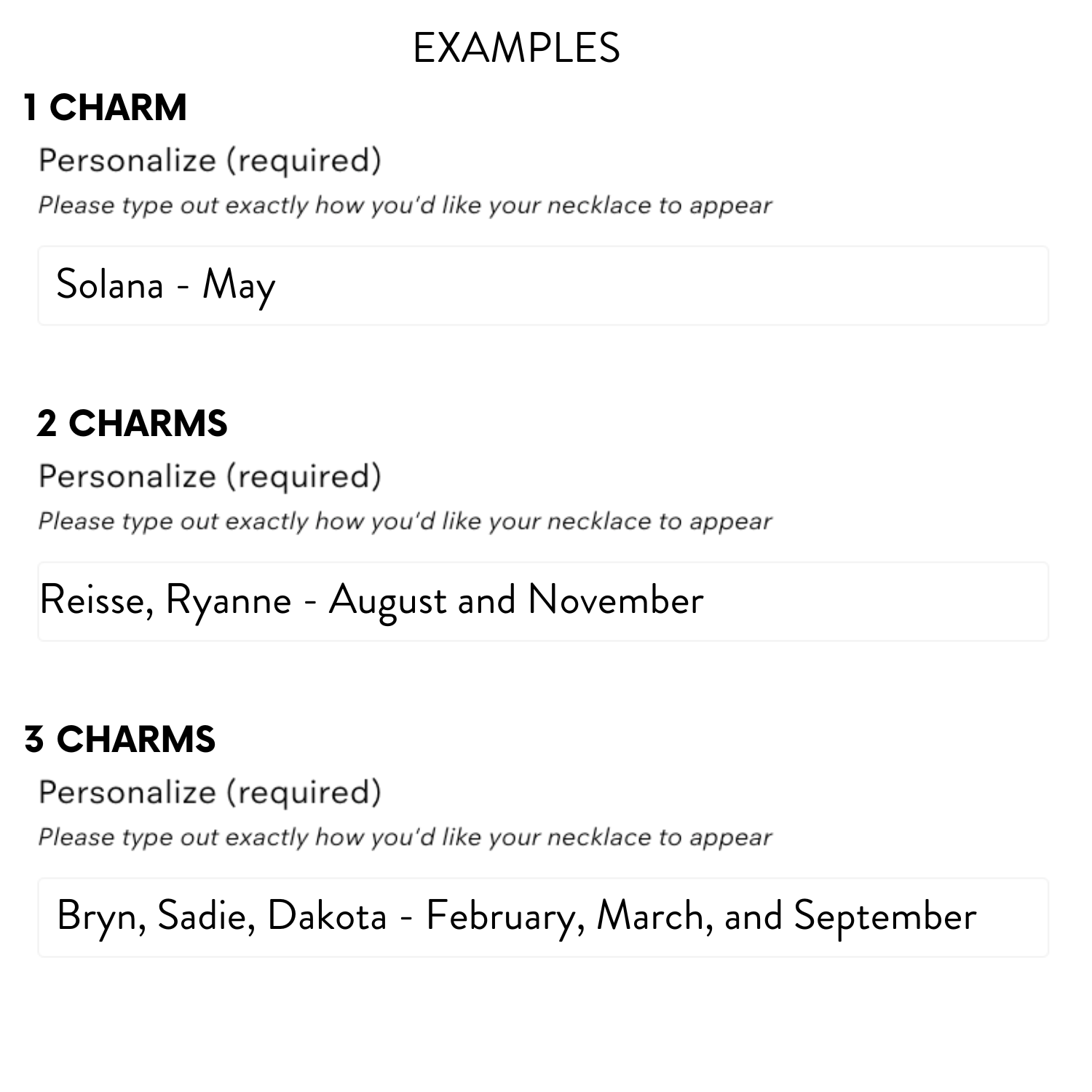
Task: Click the italic instruction text under 3 CHARMS
Action: point(405,837)
